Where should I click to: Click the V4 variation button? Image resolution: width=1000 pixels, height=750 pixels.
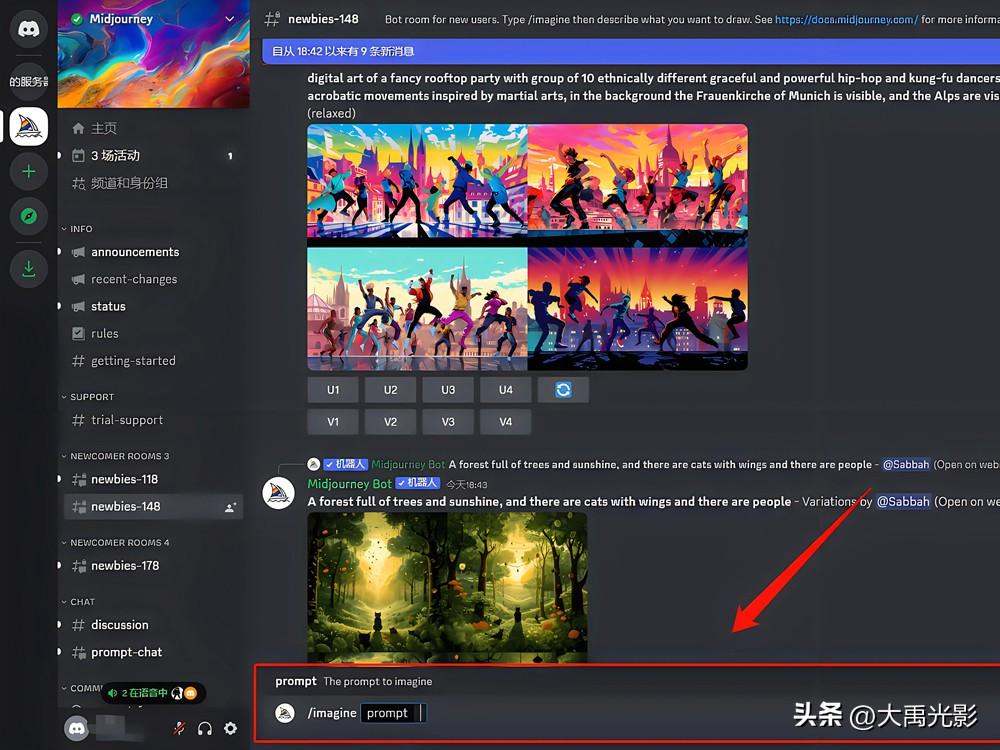click(506, 422)
